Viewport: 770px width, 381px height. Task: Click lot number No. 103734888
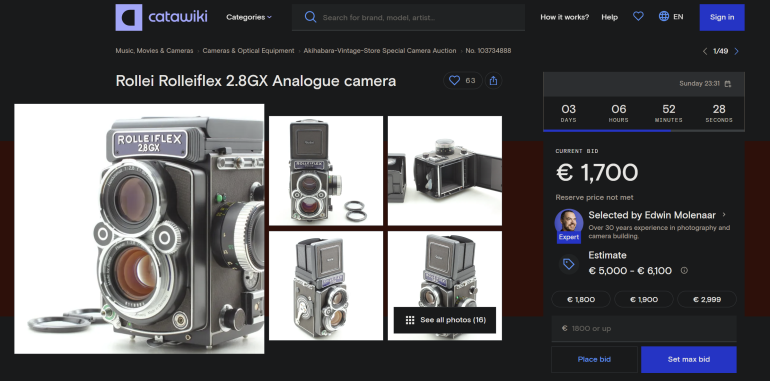tap(488, 51)
